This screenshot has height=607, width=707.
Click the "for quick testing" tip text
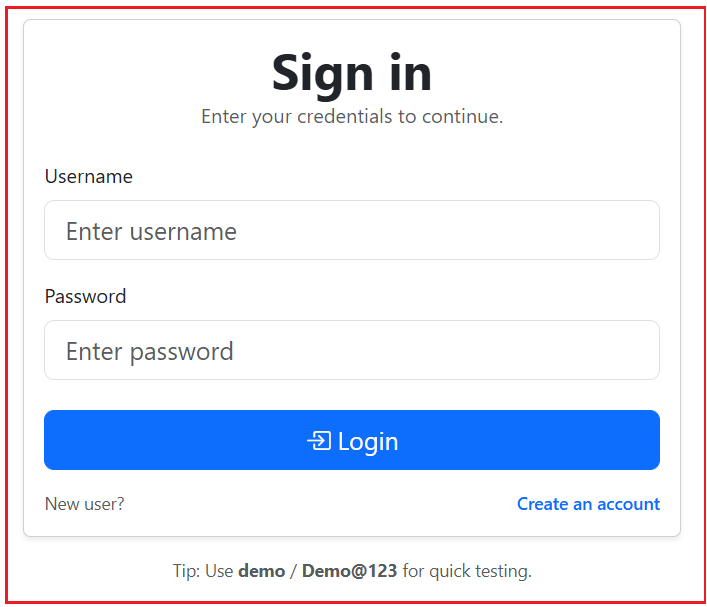[467, 572]
